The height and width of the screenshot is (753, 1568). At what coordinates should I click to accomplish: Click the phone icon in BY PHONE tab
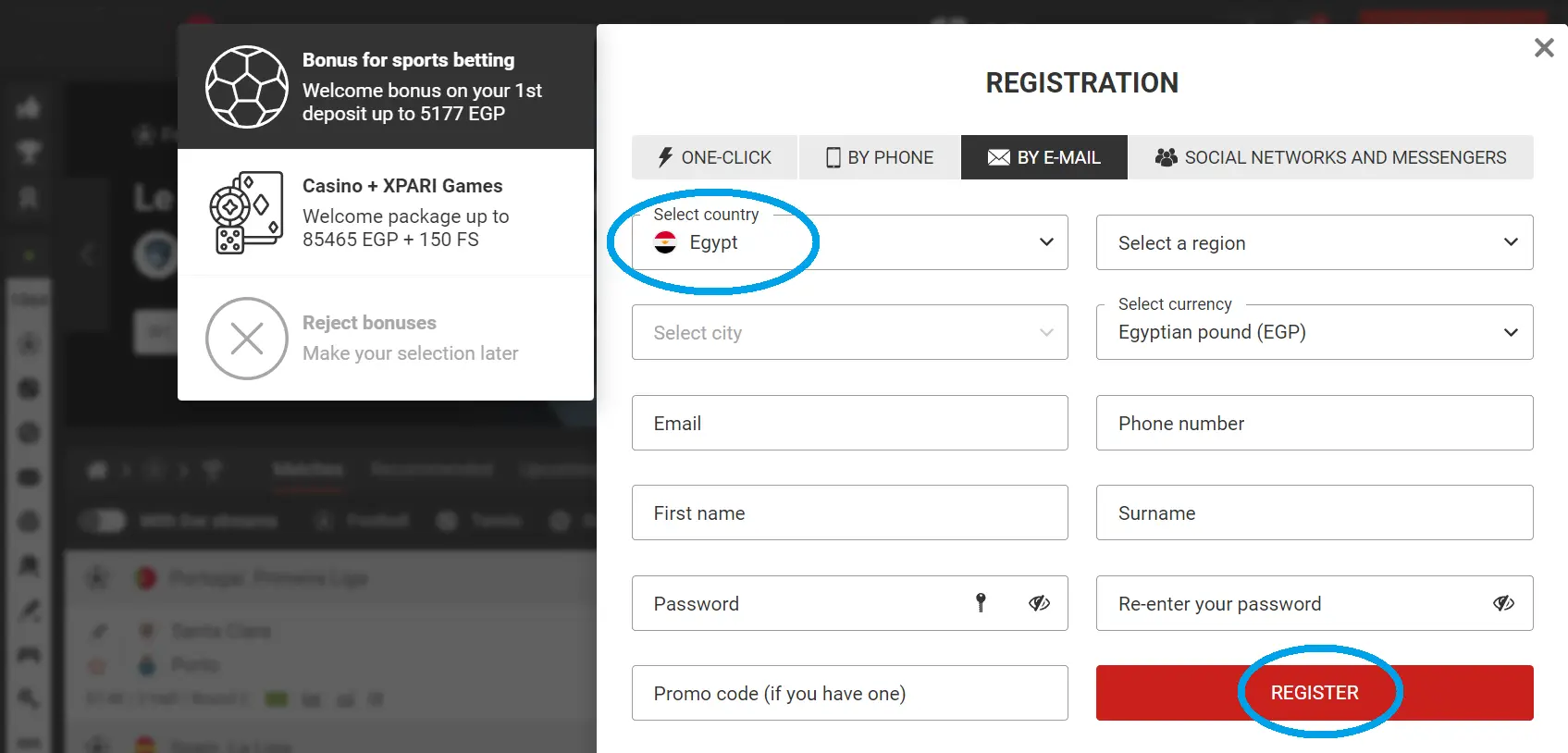832,157
